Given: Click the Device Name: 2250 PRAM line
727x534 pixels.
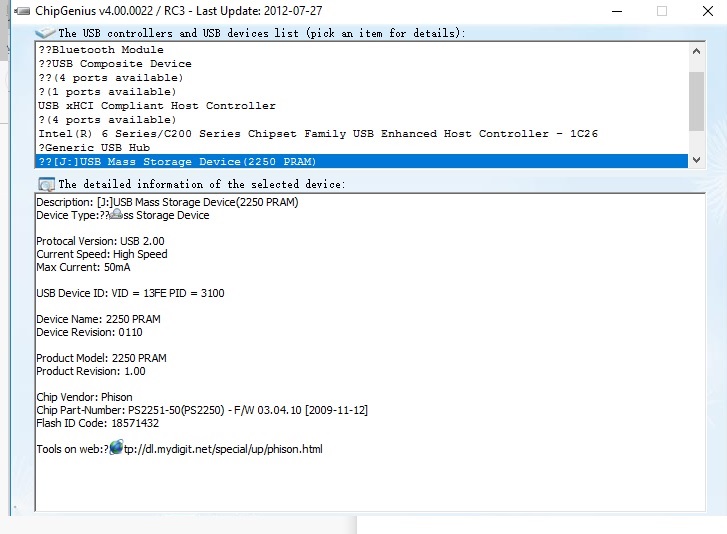Looking at the screenshot, I should coord(98,319).
